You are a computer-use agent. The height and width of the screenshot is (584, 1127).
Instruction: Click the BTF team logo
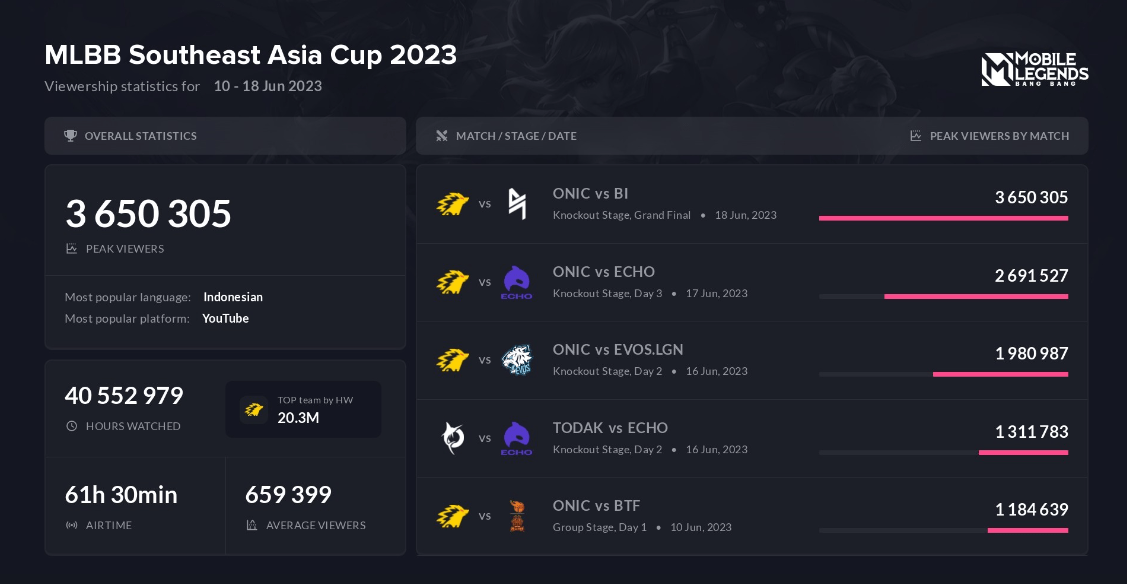516,516
